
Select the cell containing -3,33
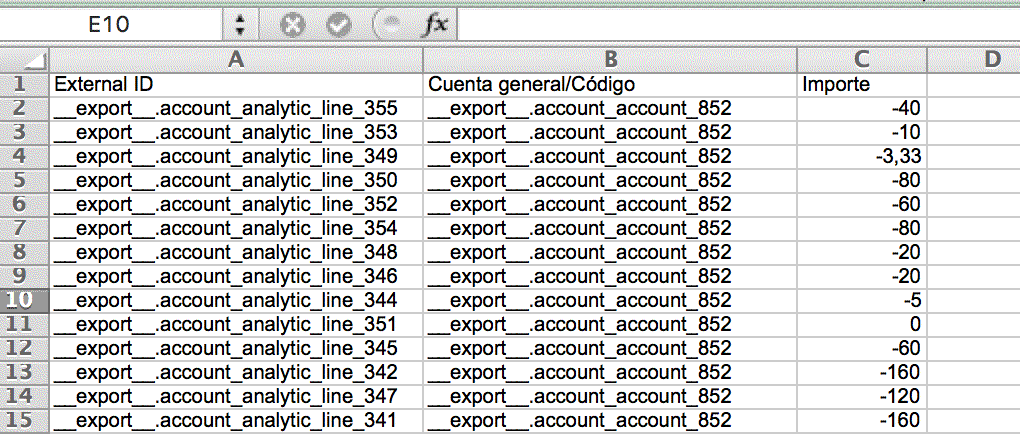coord(862,157)
